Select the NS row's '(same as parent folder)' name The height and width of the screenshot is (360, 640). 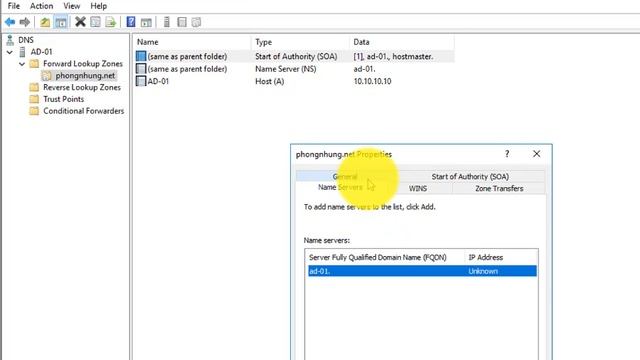(x=187, y=69)
